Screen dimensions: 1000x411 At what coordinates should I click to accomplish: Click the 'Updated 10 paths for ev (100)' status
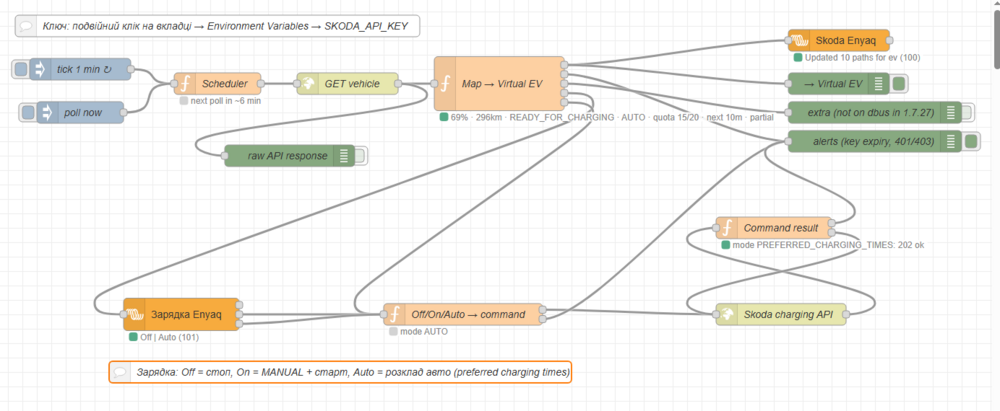[862, 57]
